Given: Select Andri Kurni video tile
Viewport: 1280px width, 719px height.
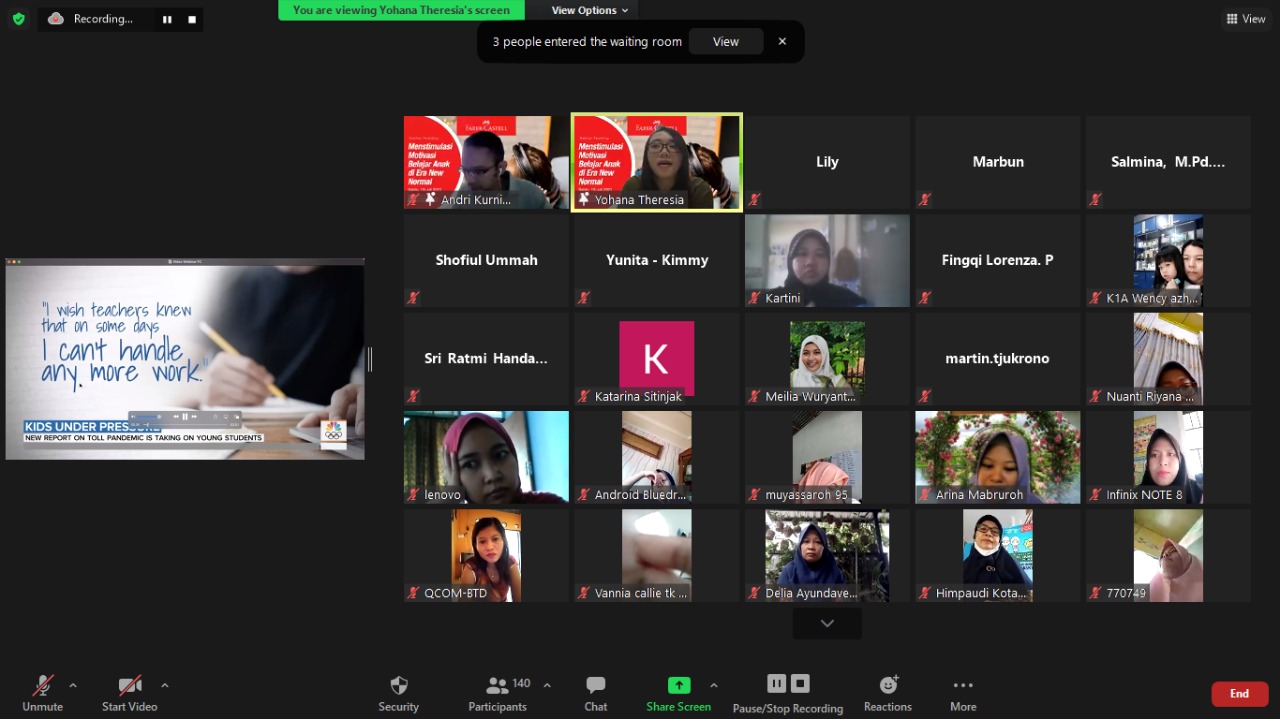Looking at the screenshot, I should point(486,162).
